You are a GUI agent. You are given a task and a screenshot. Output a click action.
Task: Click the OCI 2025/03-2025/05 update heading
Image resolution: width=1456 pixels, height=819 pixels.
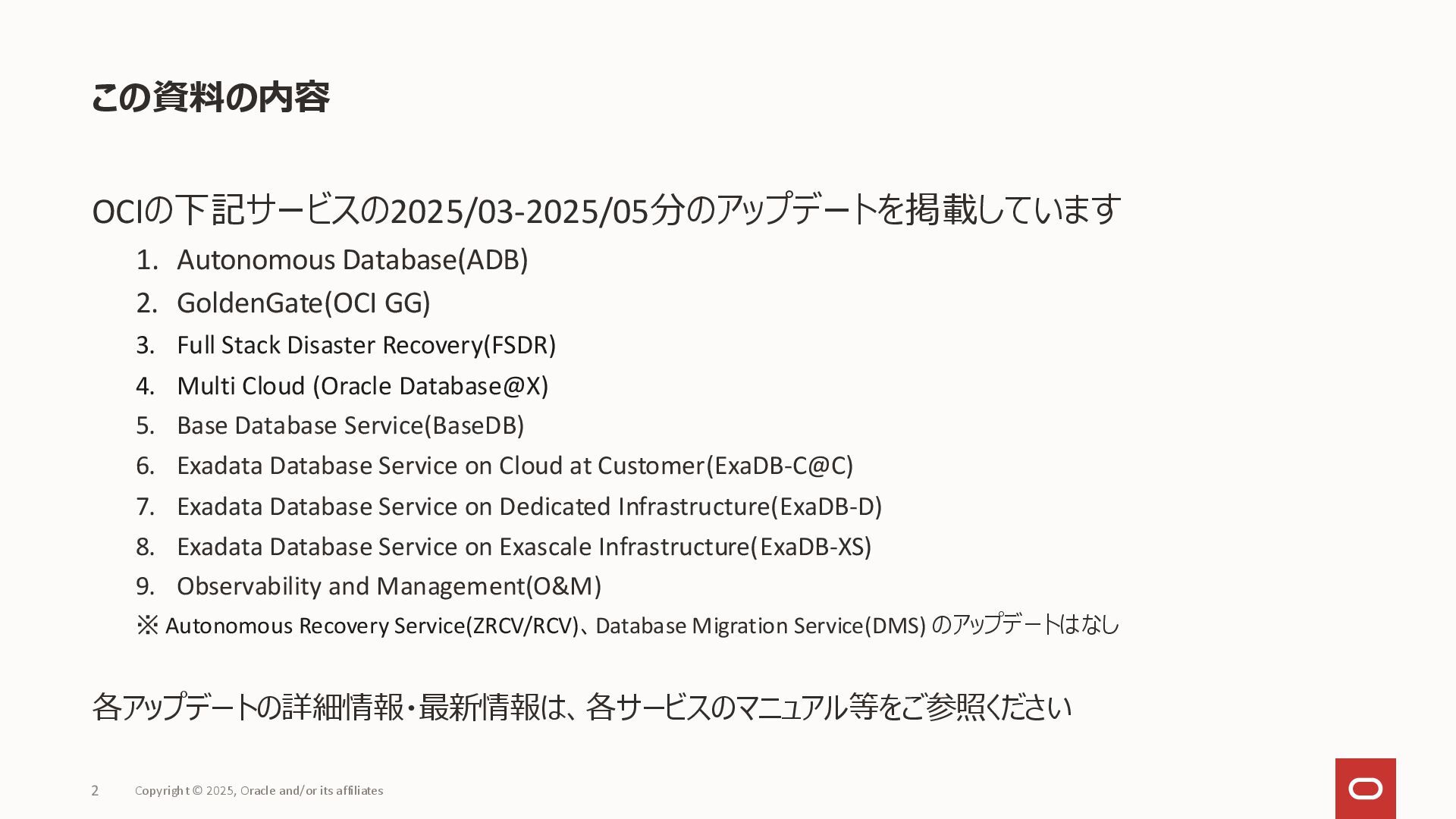tap(606, 210)
